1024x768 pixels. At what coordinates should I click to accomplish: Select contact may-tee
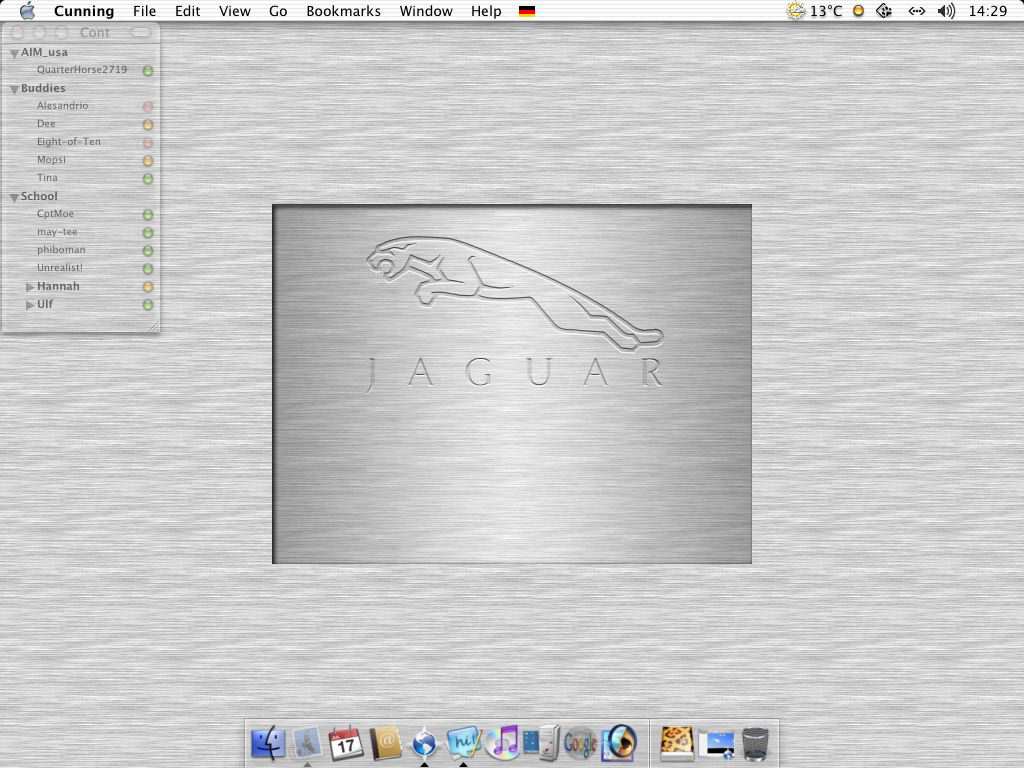tap(57, 232)
